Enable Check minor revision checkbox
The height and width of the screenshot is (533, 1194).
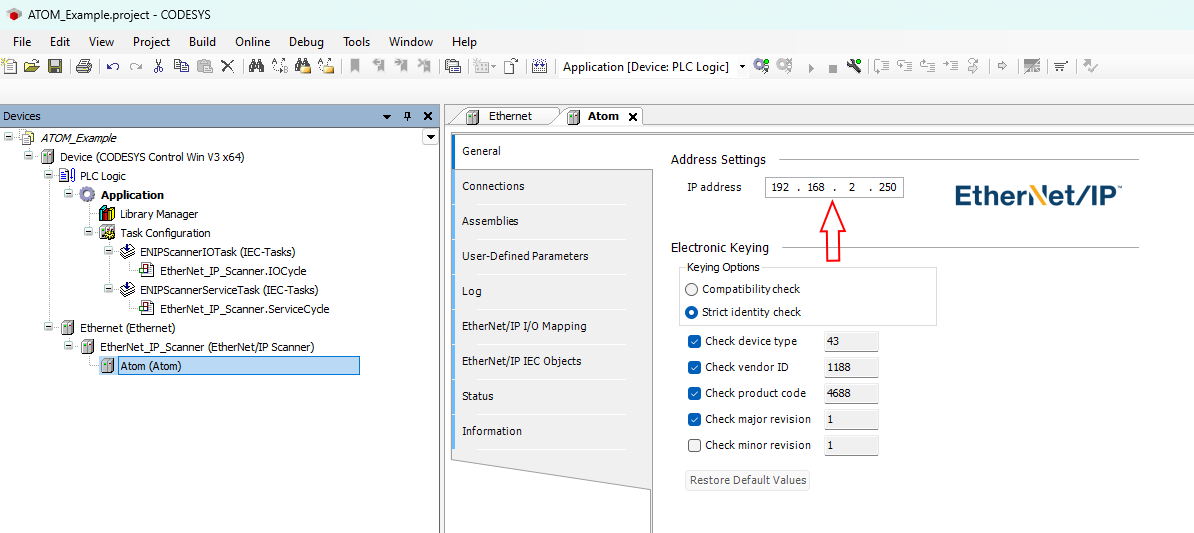[694, 445]
